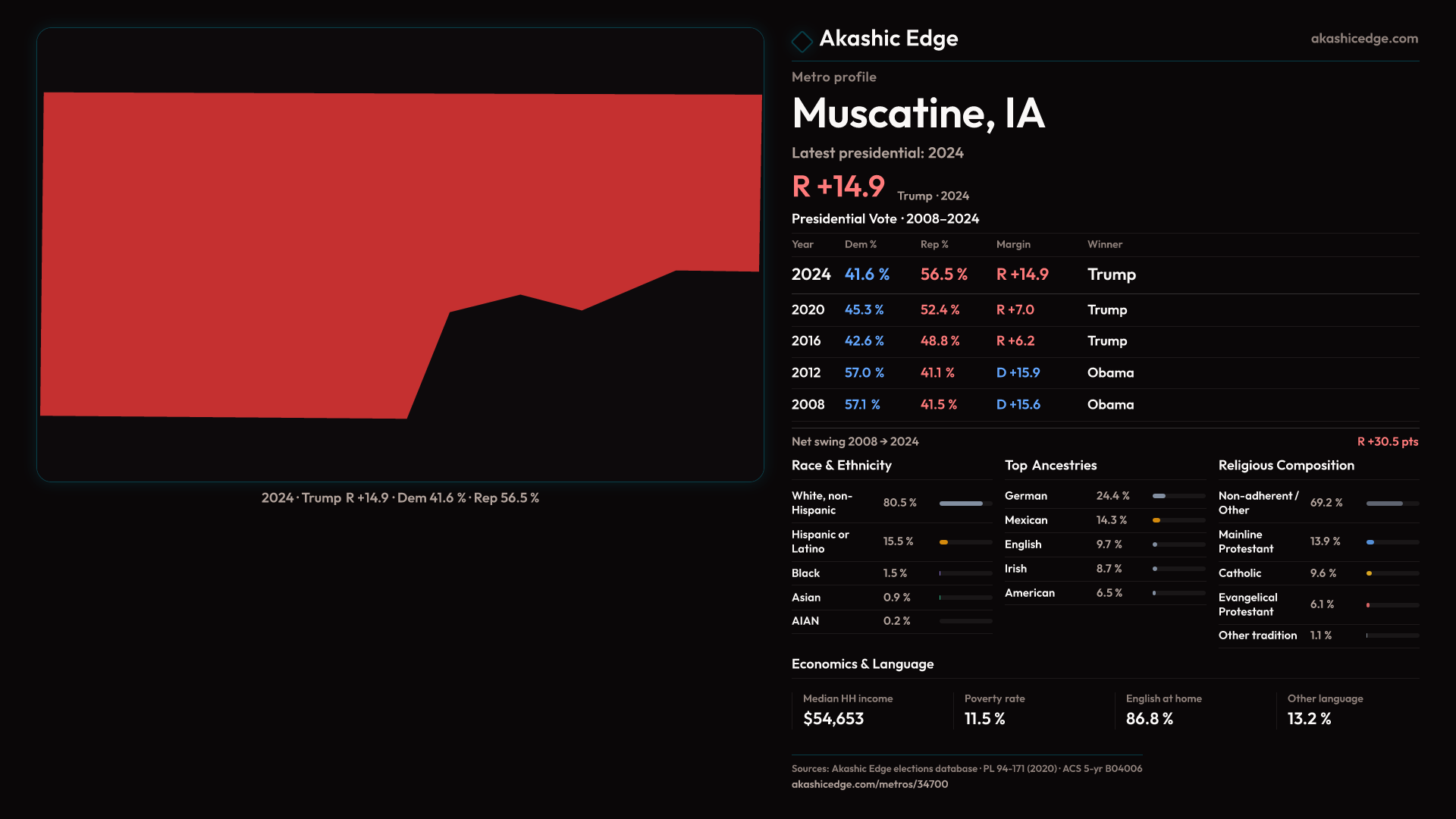1456x819 pixels.
Task: Click the Margin column header
Action: tap(1013, 244)
